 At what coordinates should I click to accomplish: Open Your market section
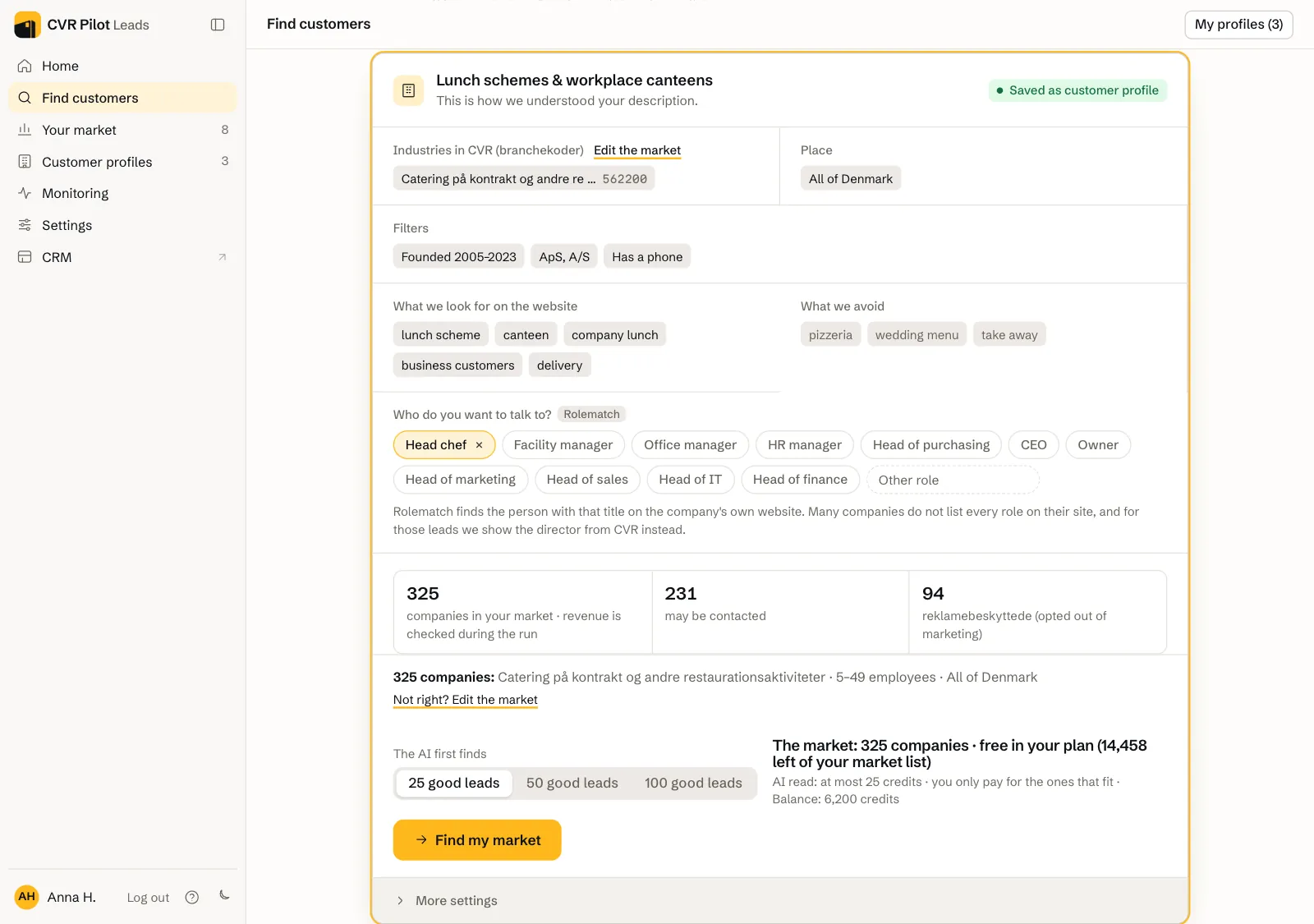[x=122, y=130]
